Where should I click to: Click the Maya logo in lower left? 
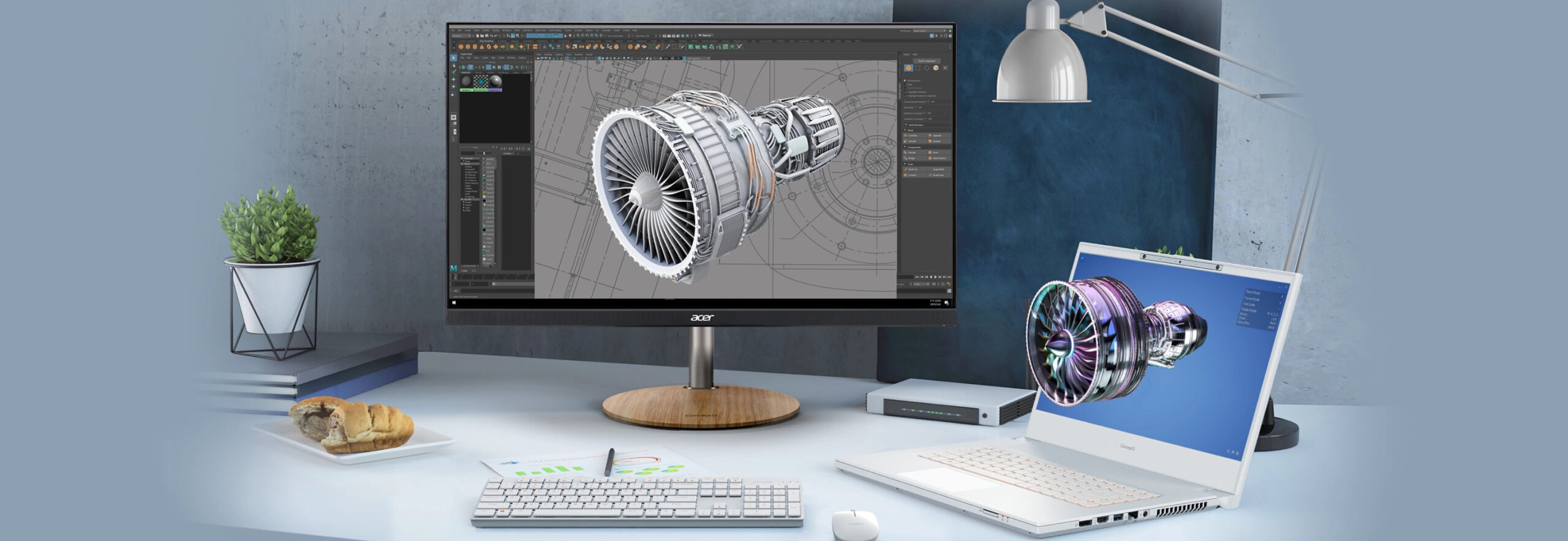tap(453, 268)
